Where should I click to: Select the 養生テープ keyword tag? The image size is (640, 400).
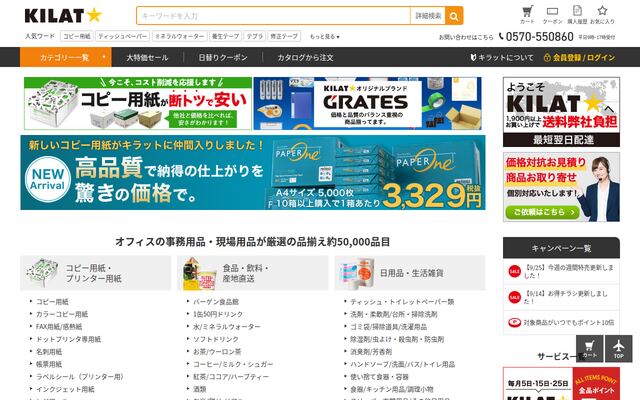[x=225, y=36]
